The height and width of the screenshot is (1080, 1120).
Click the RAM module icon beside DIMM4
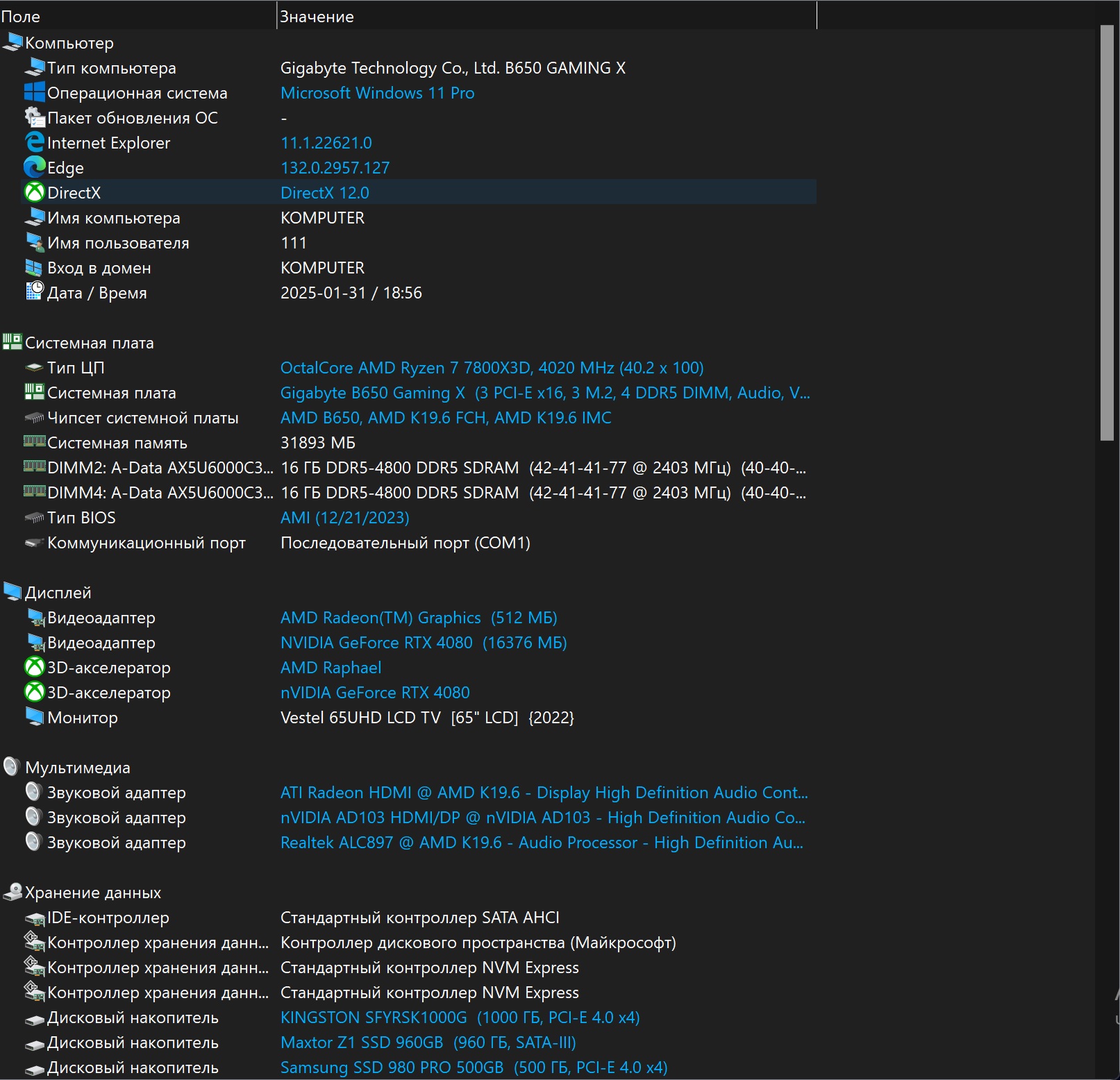click(x=35, y=491)
